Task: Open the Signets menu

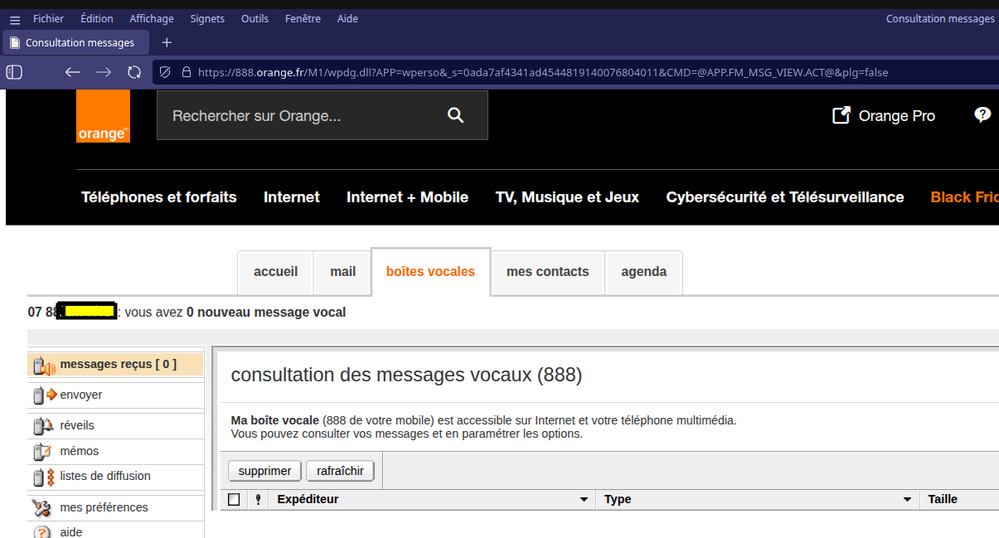Action: pos(207,19)
